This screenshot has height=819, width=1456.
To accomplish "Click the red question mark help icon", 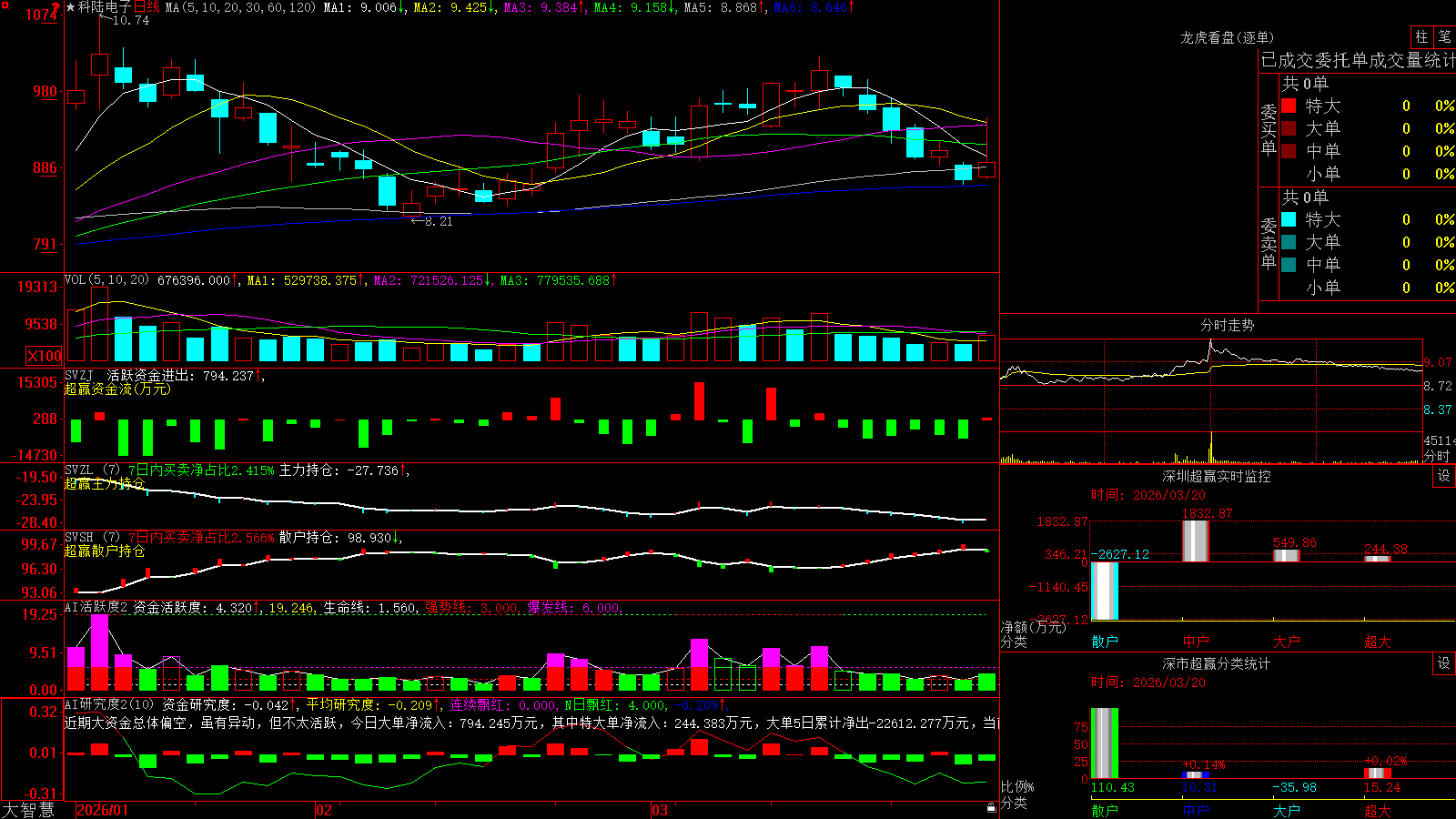I will [x=56, y=6].
